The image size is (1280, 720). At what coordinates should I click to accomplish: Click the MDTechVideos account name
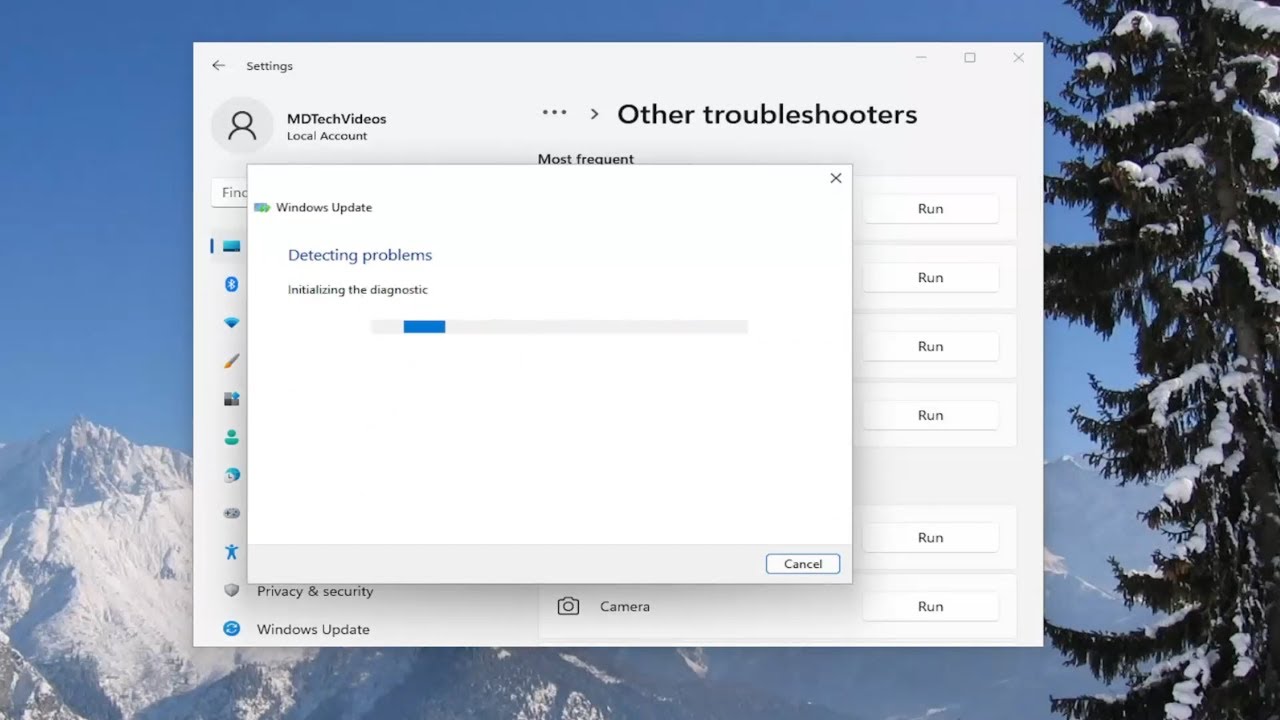[336, 118]
